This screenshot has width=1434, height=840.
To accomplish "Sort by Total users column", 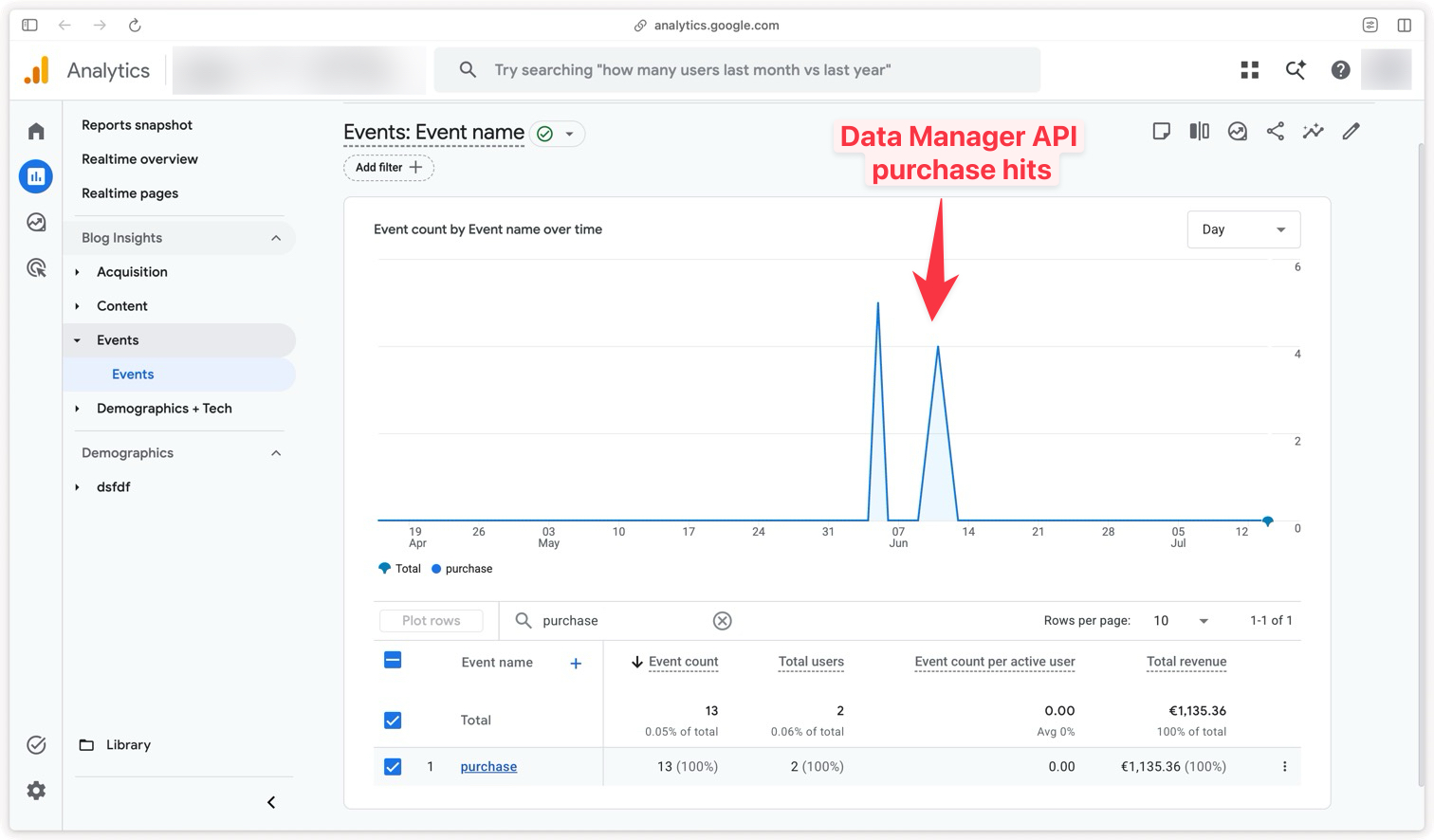I will pos(811,662).
